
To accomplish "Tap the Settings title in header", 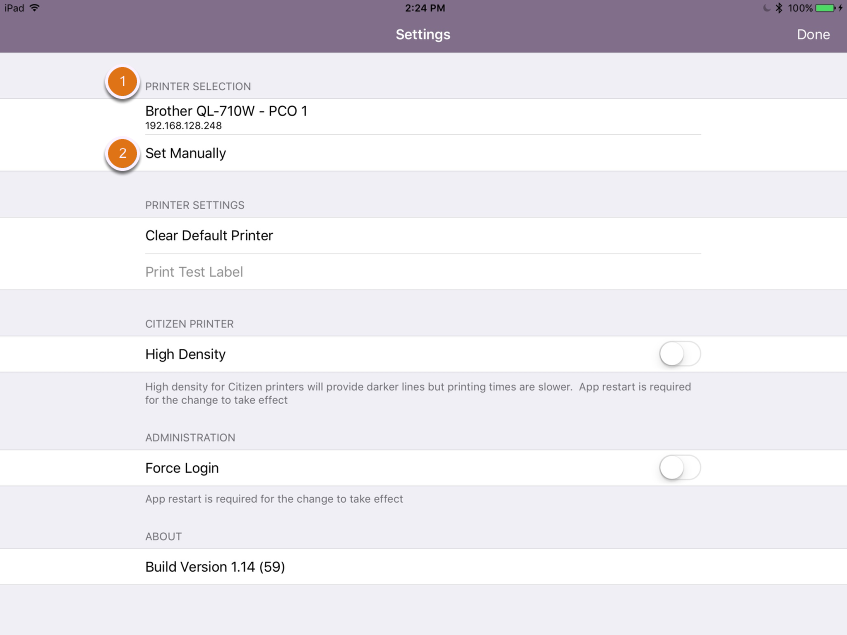I will [x=423, y=35].
